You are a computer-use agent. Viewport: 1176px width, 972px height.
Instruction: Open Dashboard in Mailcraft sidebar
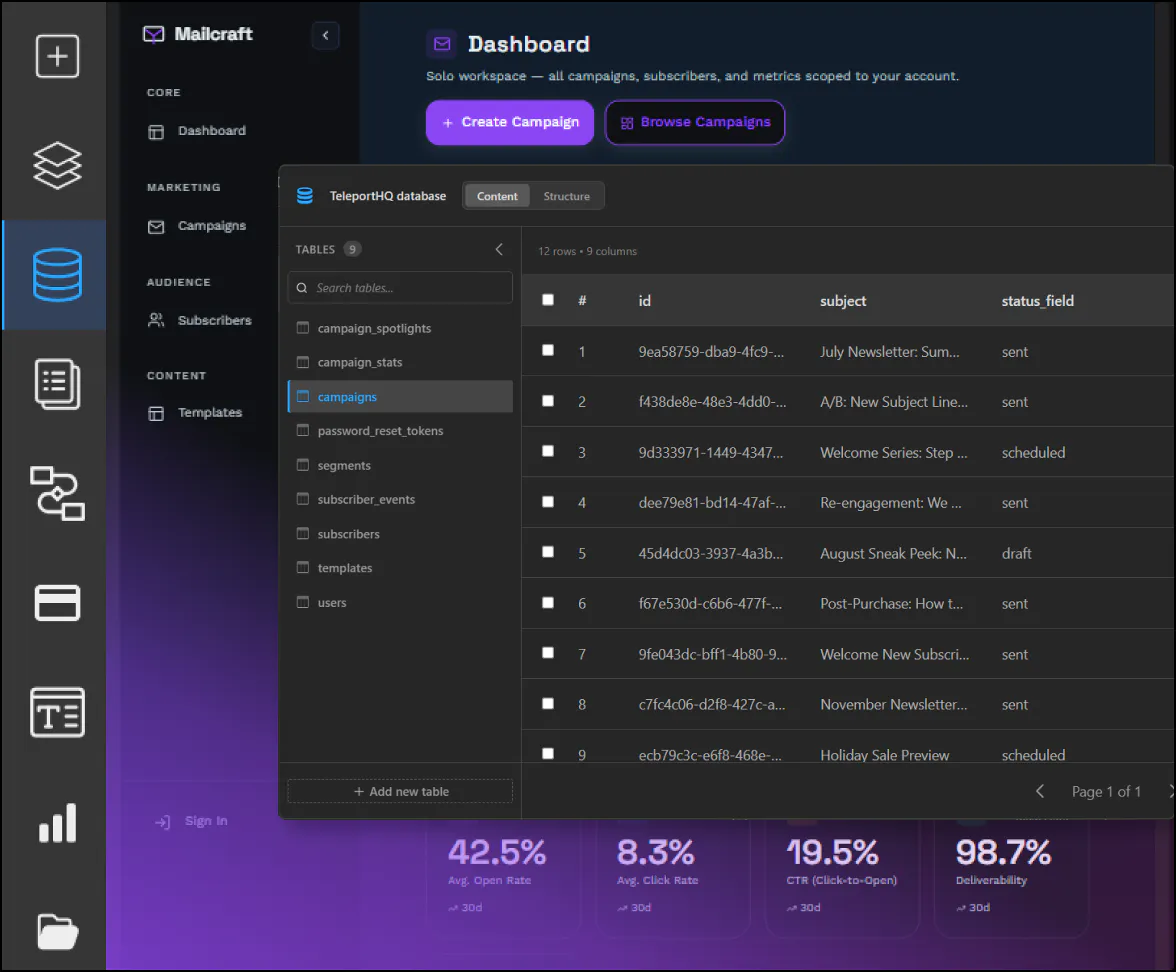(197, 131)
